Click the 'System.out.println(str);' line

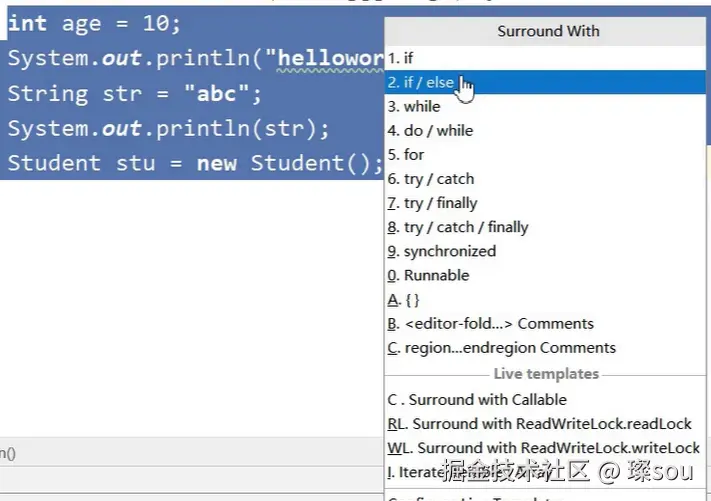point(168,129)
